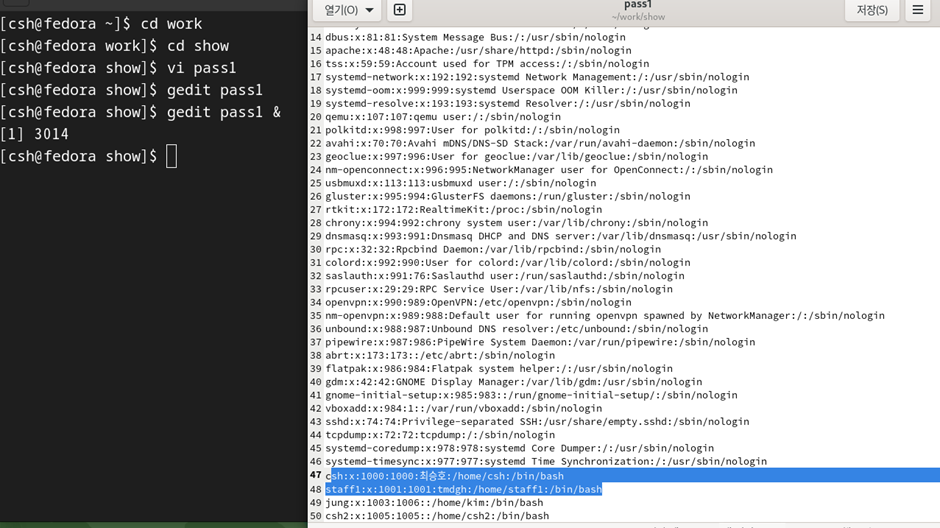This screenshot has height=528, width=940.
Task: Click the dnsmasq entry on line 29
Action: coord(561,236)
